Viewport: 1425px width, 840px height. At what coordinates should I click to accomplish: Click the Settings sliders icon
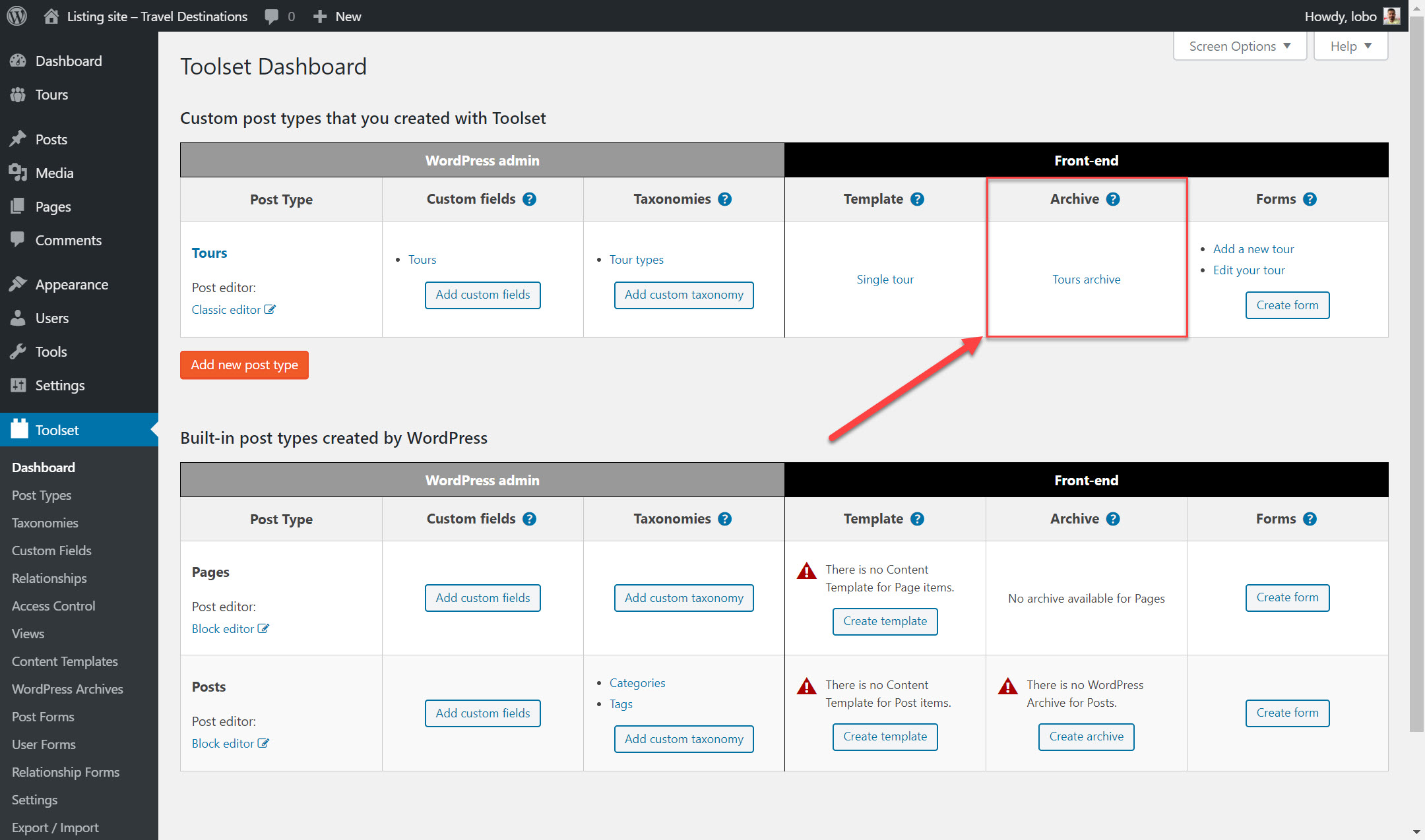tap(18, 385)
